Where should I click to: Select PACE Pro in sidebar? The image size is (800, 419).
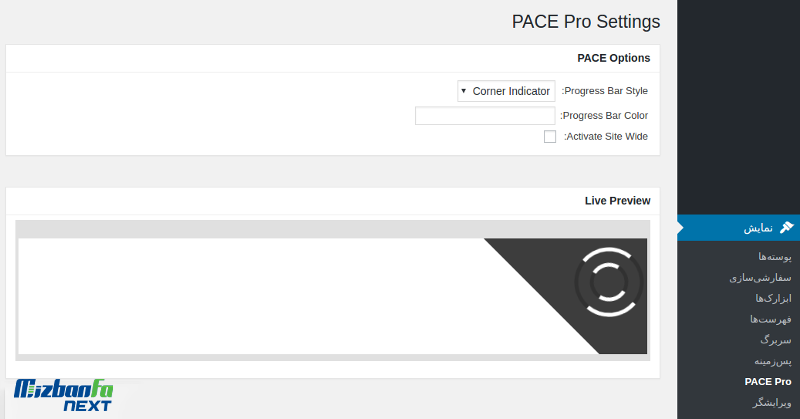coord(768,382)
